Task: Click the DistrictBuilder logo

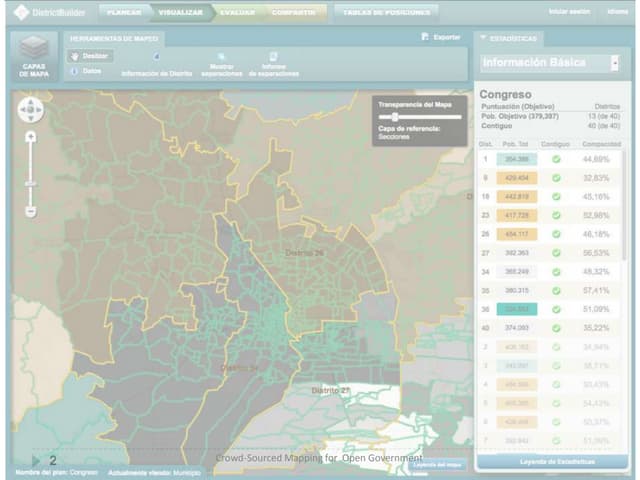Action: coord(49,13)
